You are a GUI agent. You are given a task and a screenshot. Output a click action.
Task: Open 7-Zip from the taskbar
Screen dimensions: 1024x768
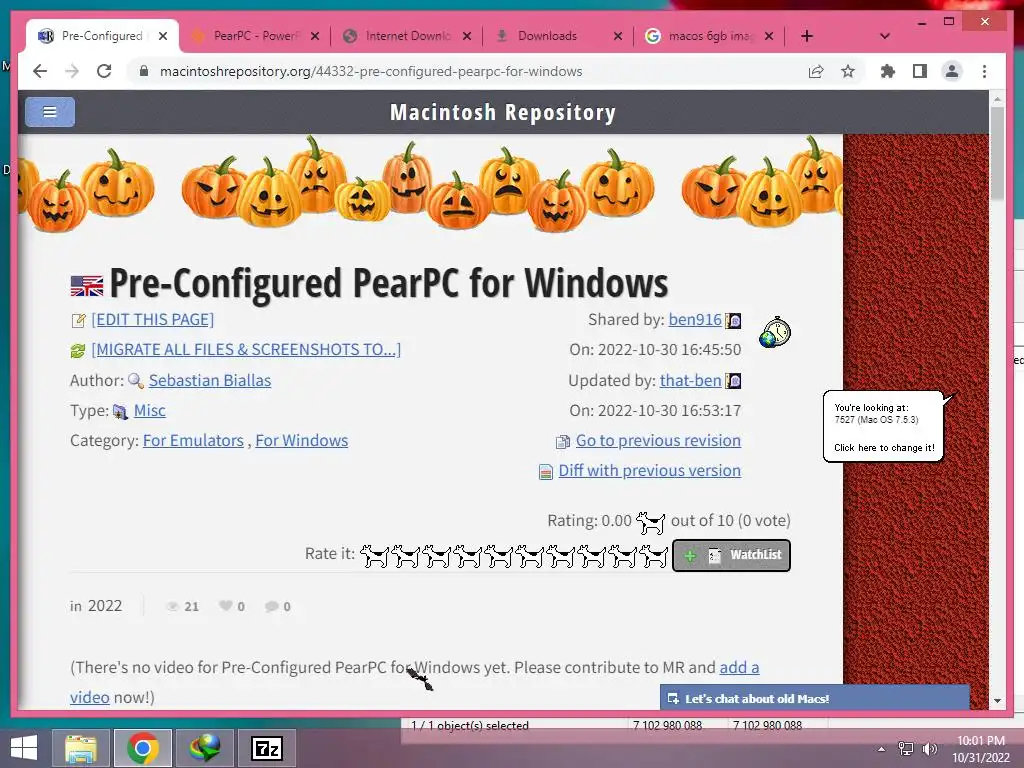[266, 748]
